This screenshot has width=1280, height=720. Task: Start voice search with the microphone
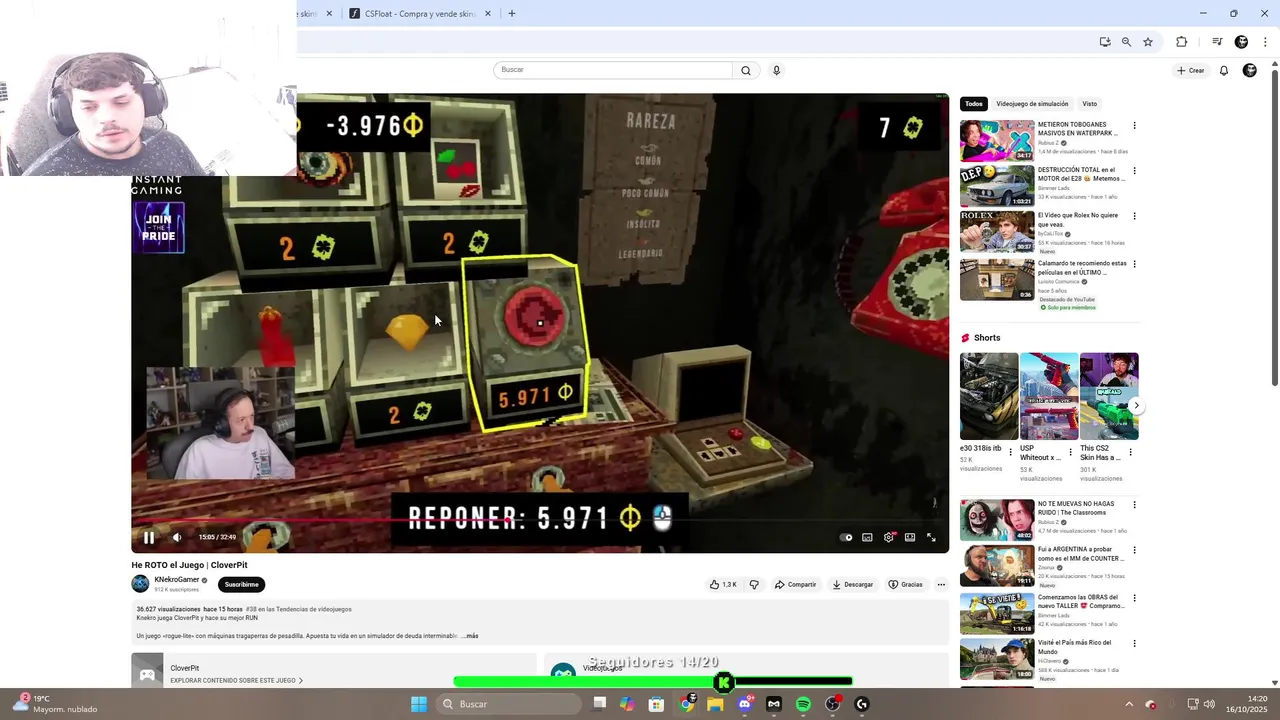776,70
